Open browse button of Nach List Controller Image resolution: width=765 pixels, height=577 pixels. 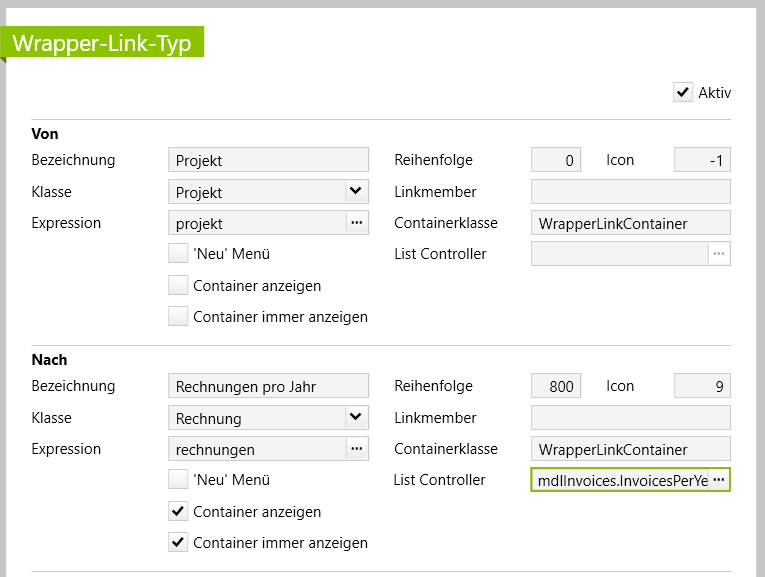[718, 480]
